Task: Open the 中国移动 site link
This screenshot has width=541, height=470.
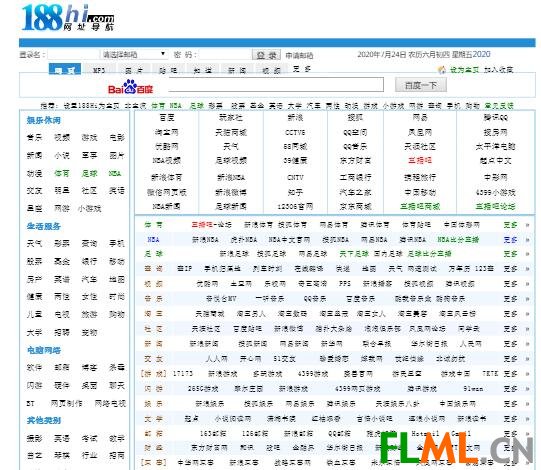Action: pos(420,192)
